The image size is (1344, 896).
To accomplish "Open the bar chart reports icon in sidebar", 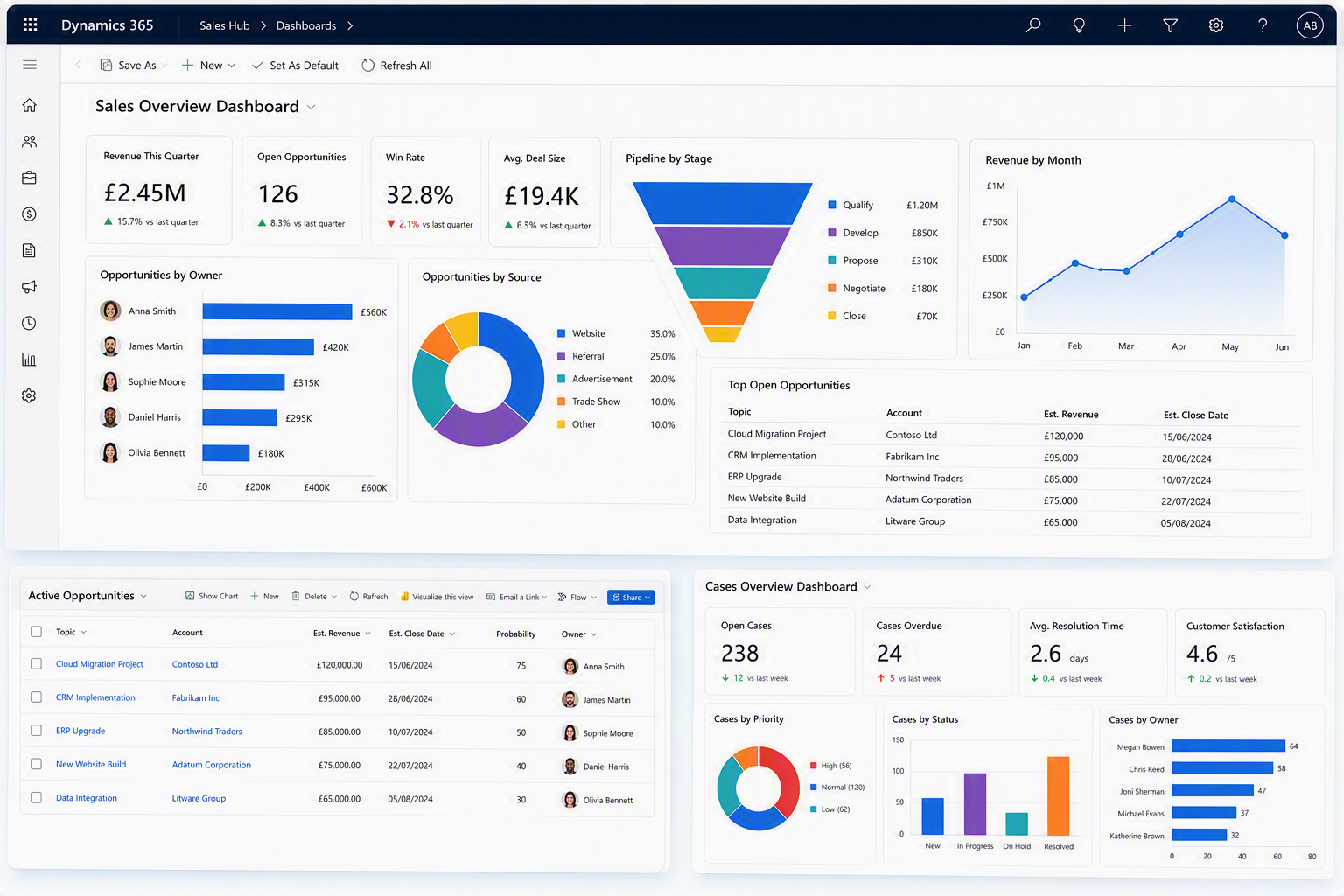I will [29, 360].
